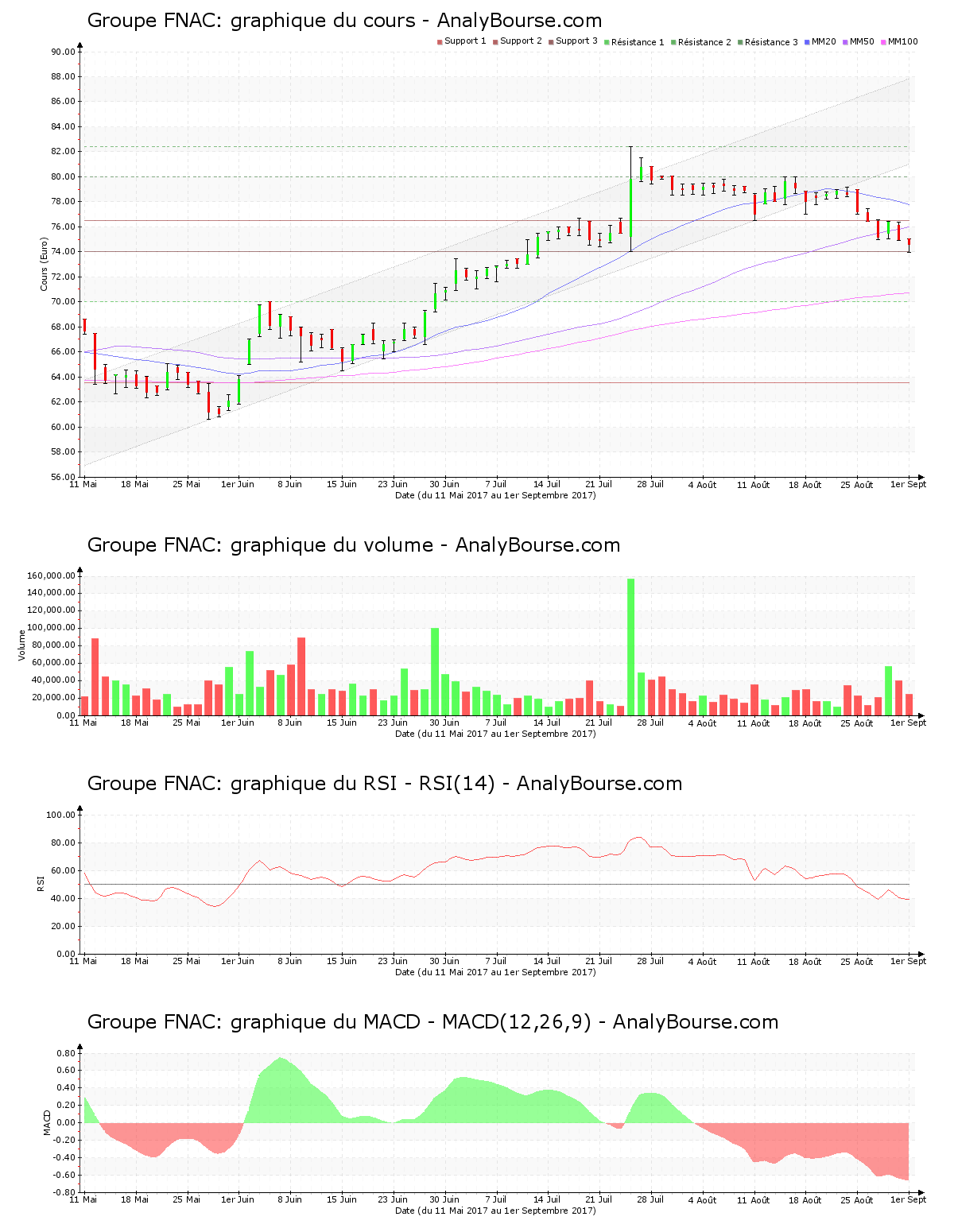Click the MM20 legend swatch
954x1232 pixels.
pyautogui.click(x=807, y=41)
